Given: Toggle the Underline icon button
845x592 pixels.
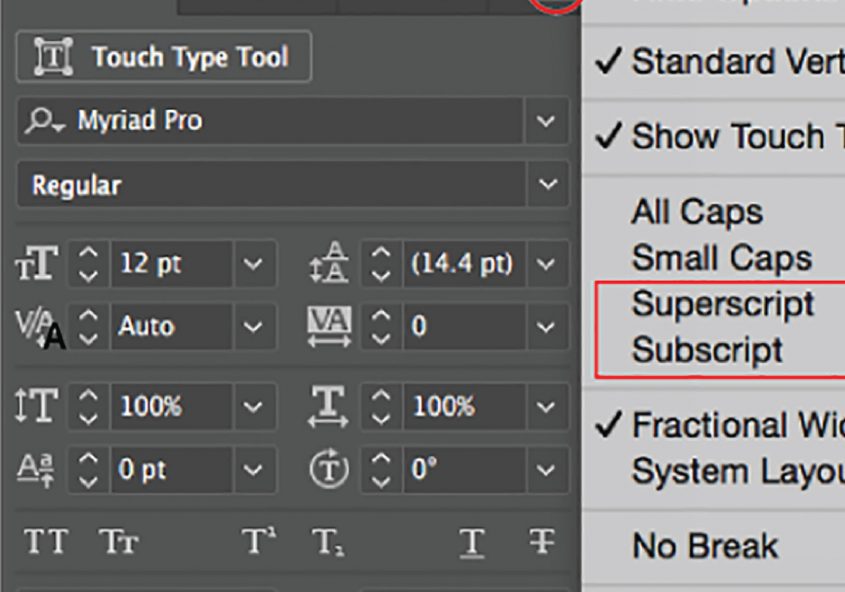Looking at the screenshot, I should click(471, 543).
